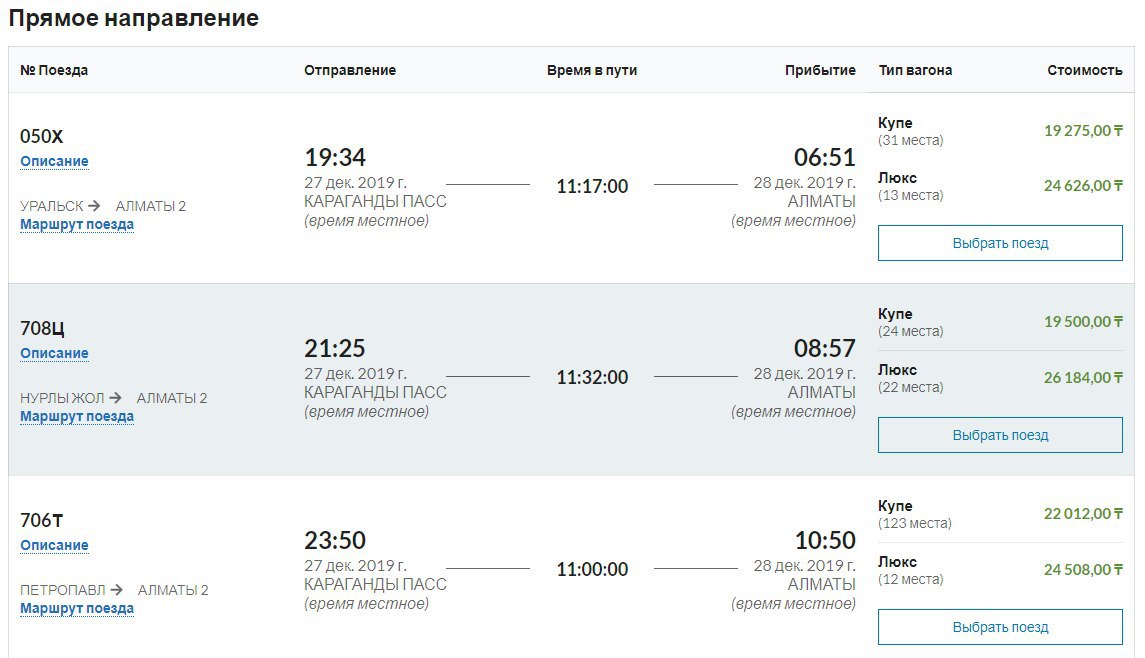Select Люкс price 24 508,00 for train 706Т
The image size is (1145, 658).
click(1083, 569)
